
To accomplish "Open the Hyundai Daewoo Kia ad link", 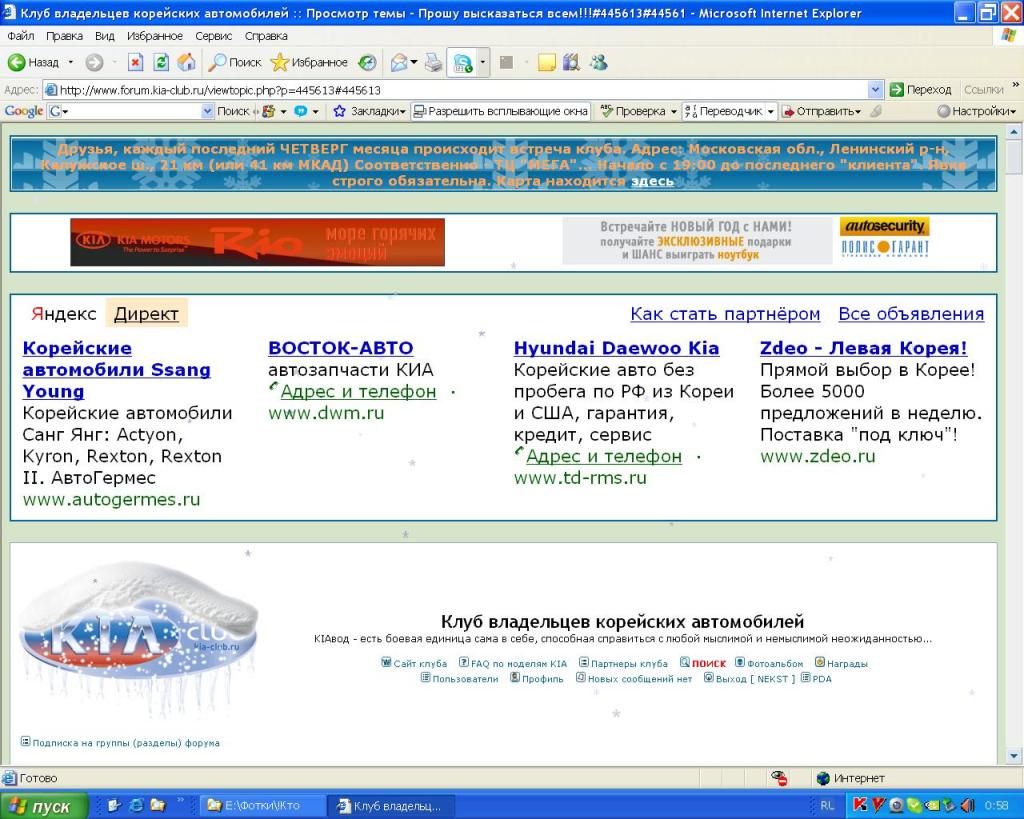I will (x=616, y=348).
